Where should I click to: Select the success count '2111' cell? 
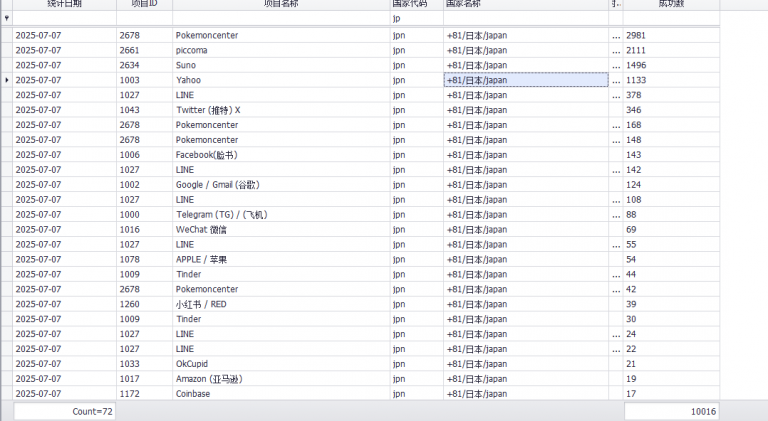tap(671, 50)
